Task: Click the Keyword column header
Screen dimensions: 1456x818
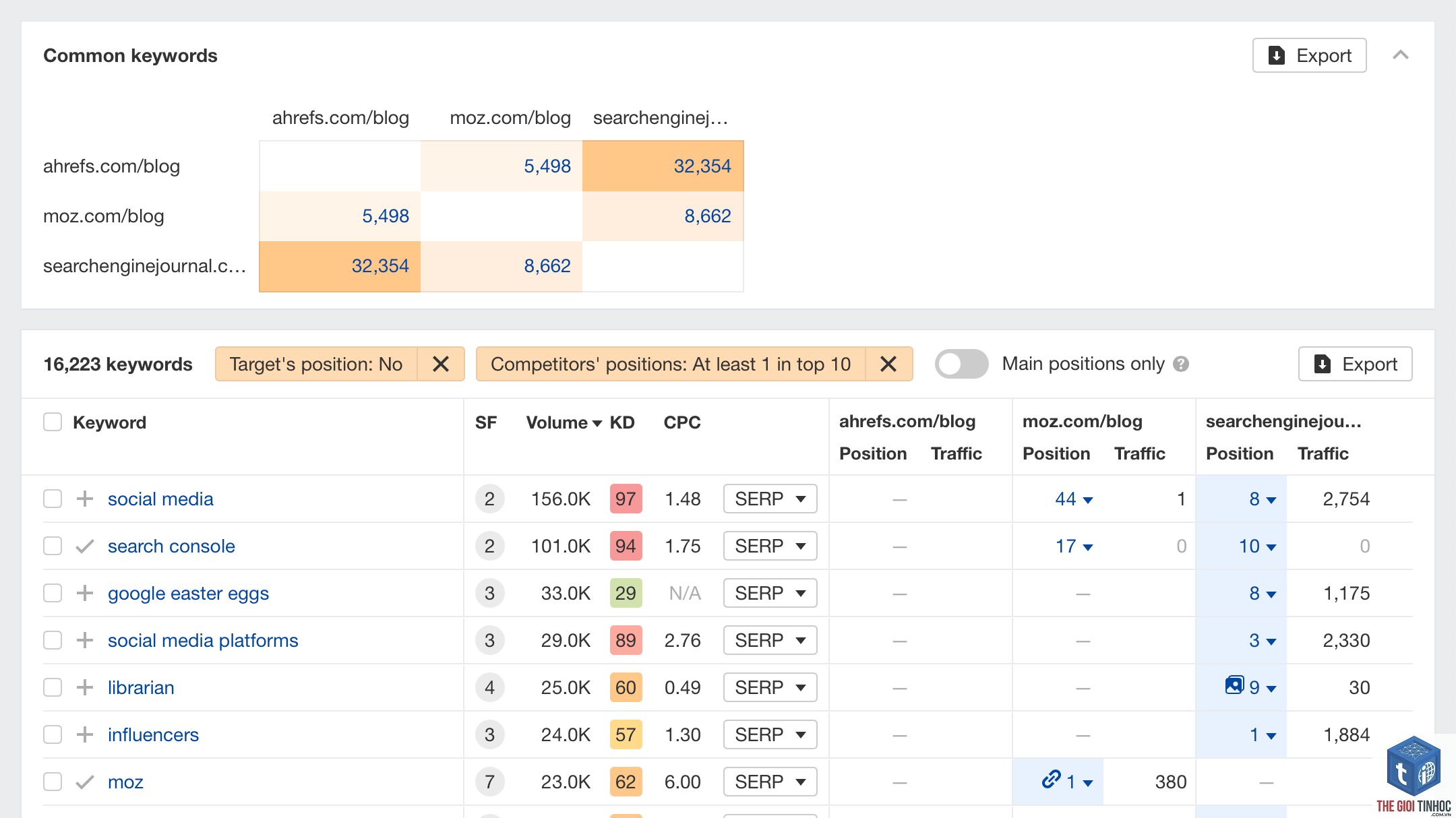Action: 109,422
